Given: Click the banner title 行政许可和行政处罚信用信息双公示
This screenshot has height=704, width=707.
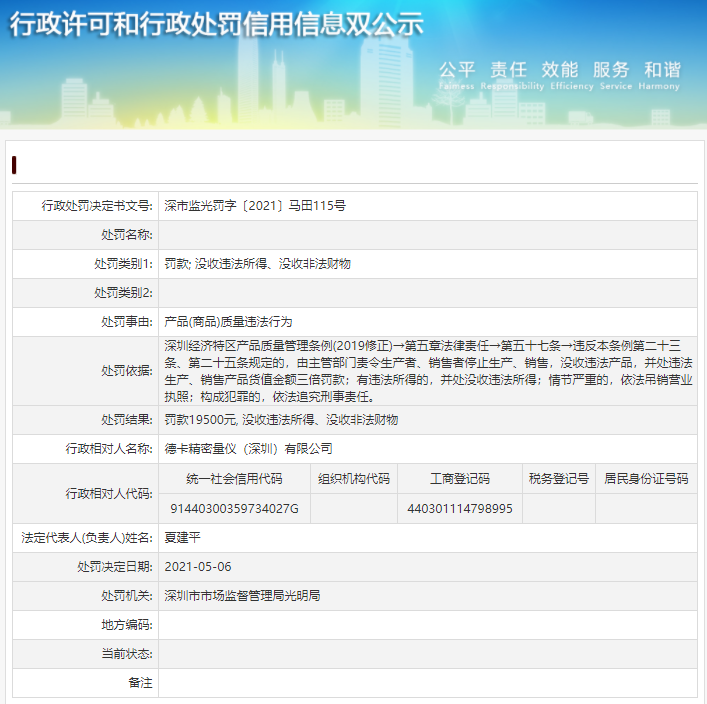Looking at the screenshot, I should 217,25.
